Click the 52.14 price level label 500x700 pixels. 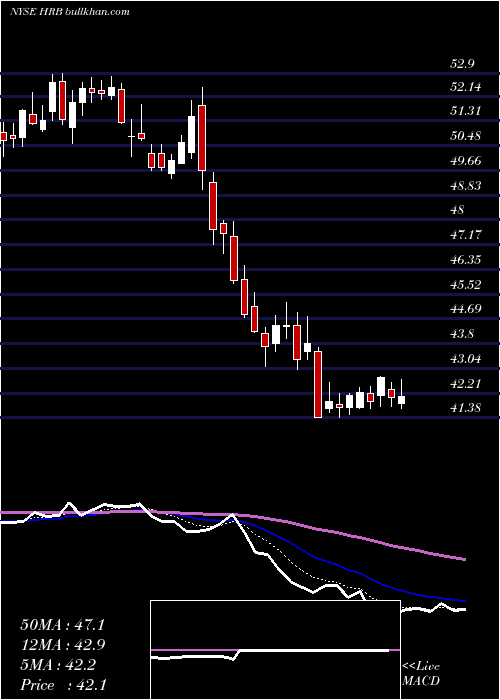pos(466,87)
